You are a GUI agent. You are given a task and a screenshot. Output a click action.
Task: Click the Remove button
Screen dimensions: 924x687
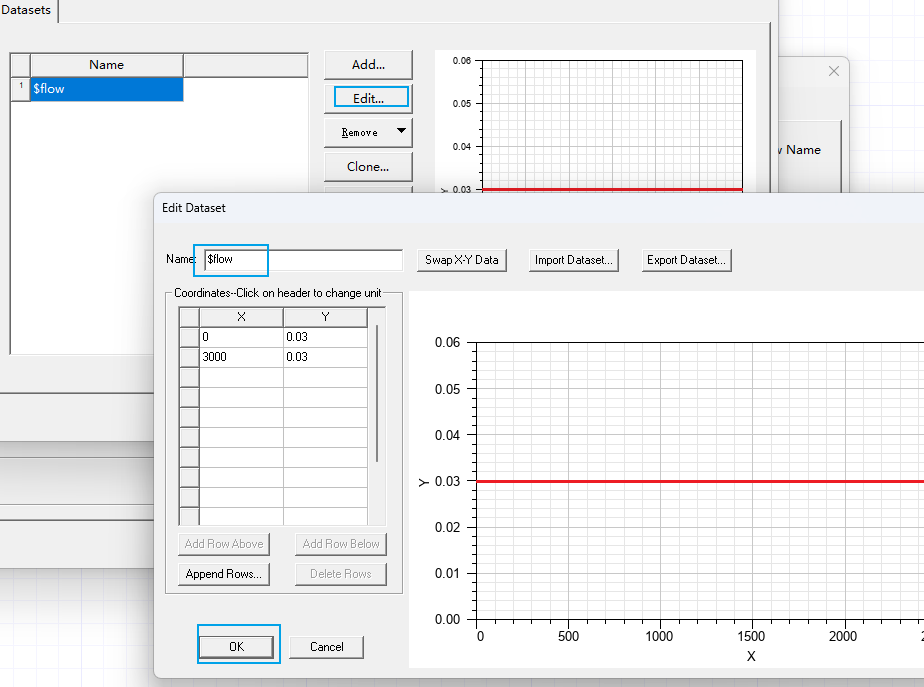coord(359,132)
